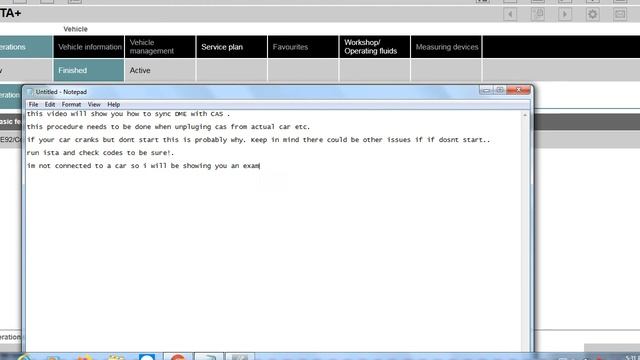Switch to the Vehicle management tab

click(160, 47)
